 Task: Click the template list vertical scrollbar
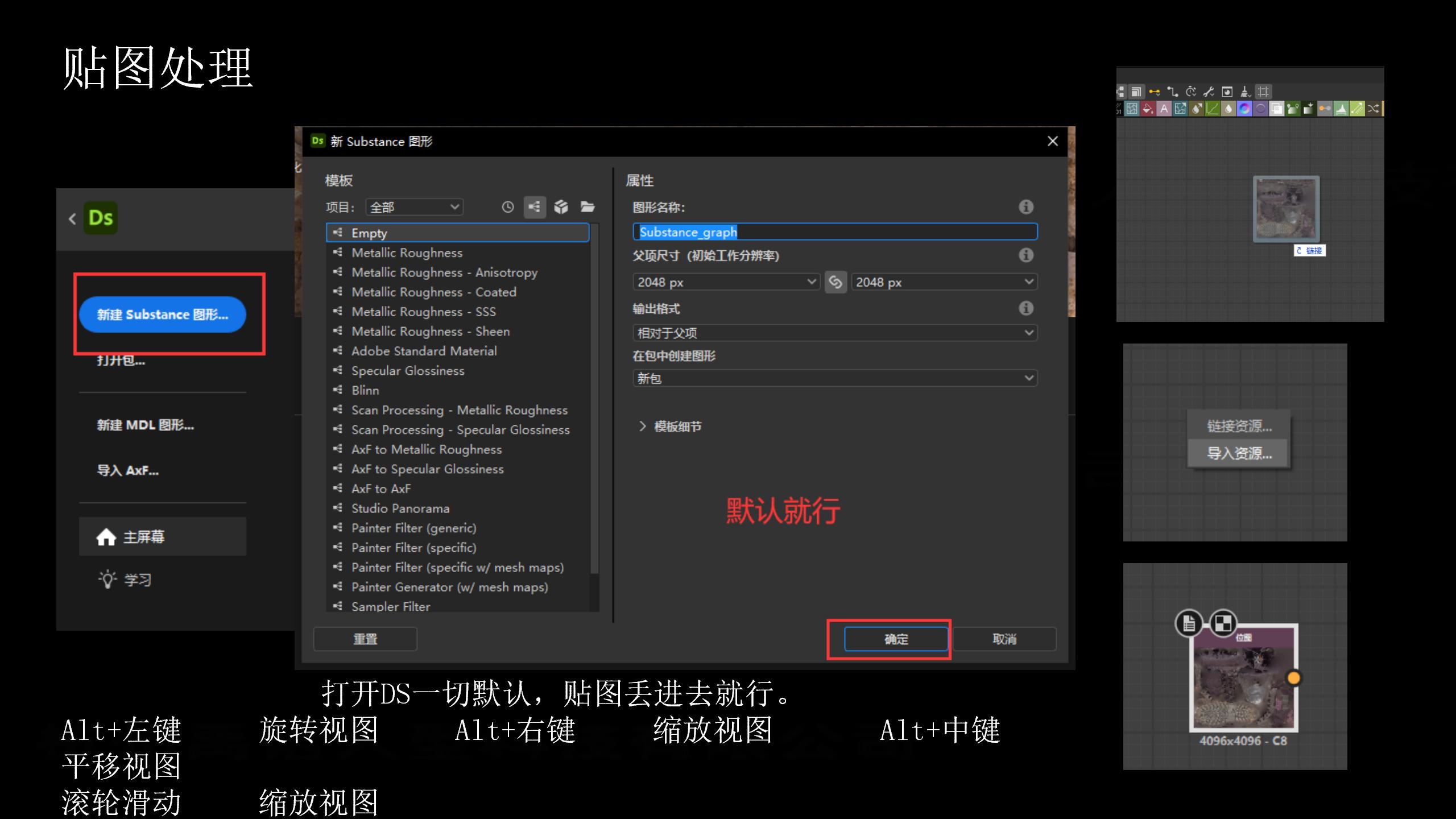click(594, 398)
